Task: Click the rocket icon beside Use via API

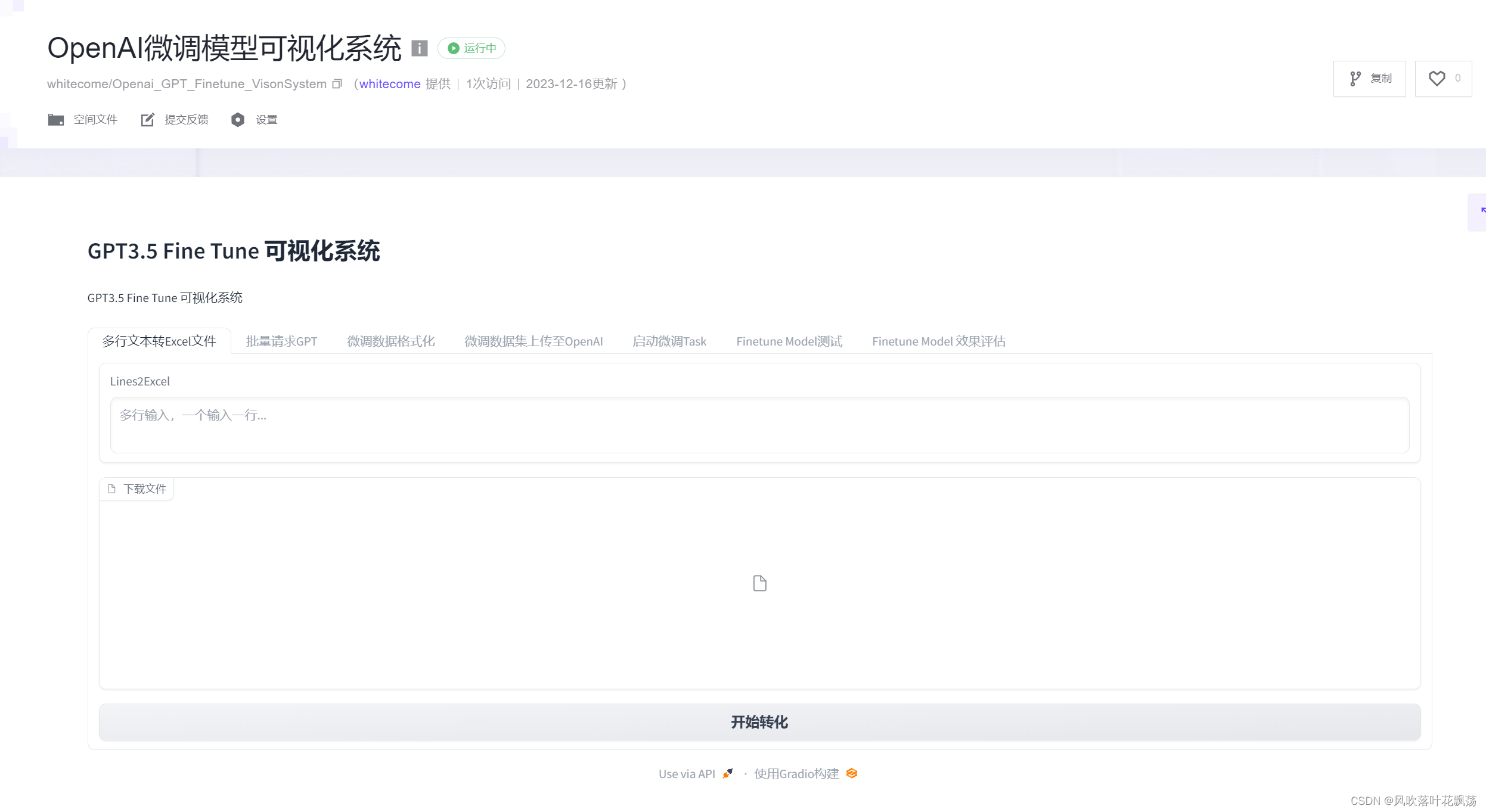Action: [726, 773]
